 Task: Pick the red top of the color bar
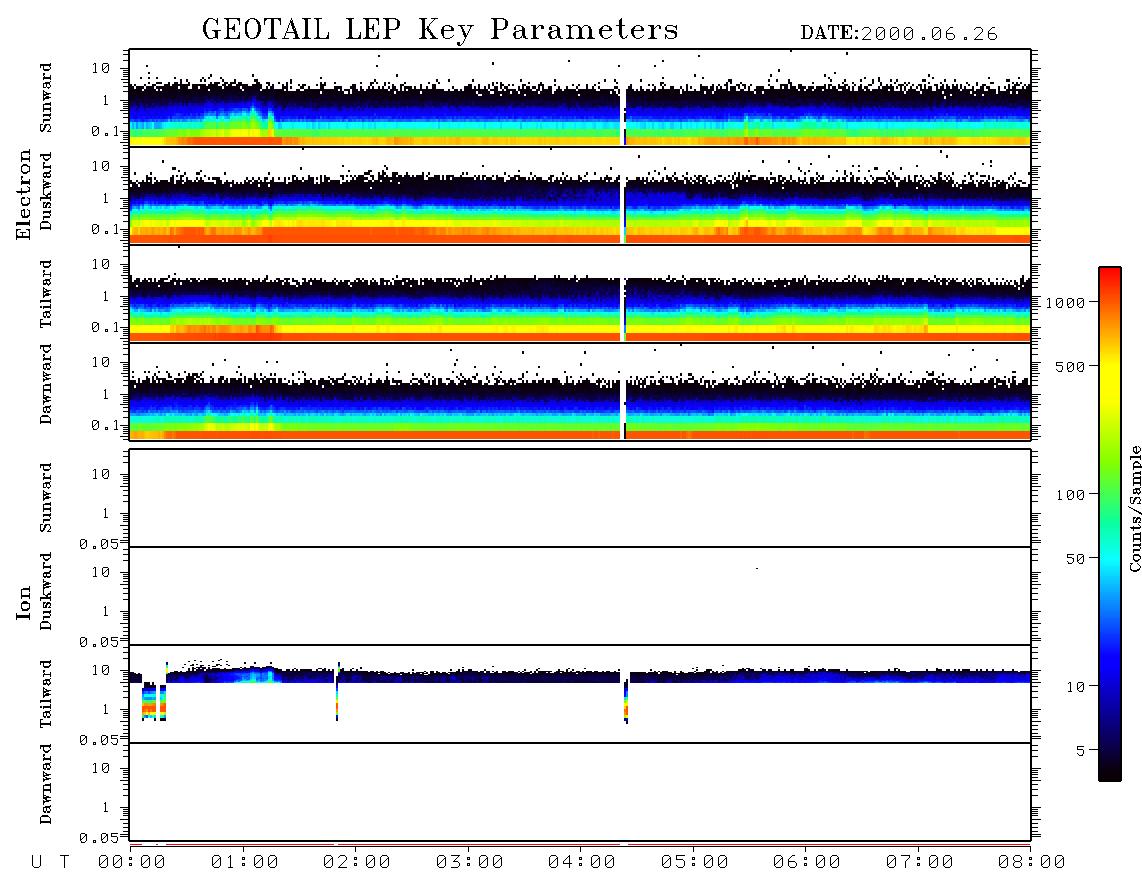click(1110, 273)
